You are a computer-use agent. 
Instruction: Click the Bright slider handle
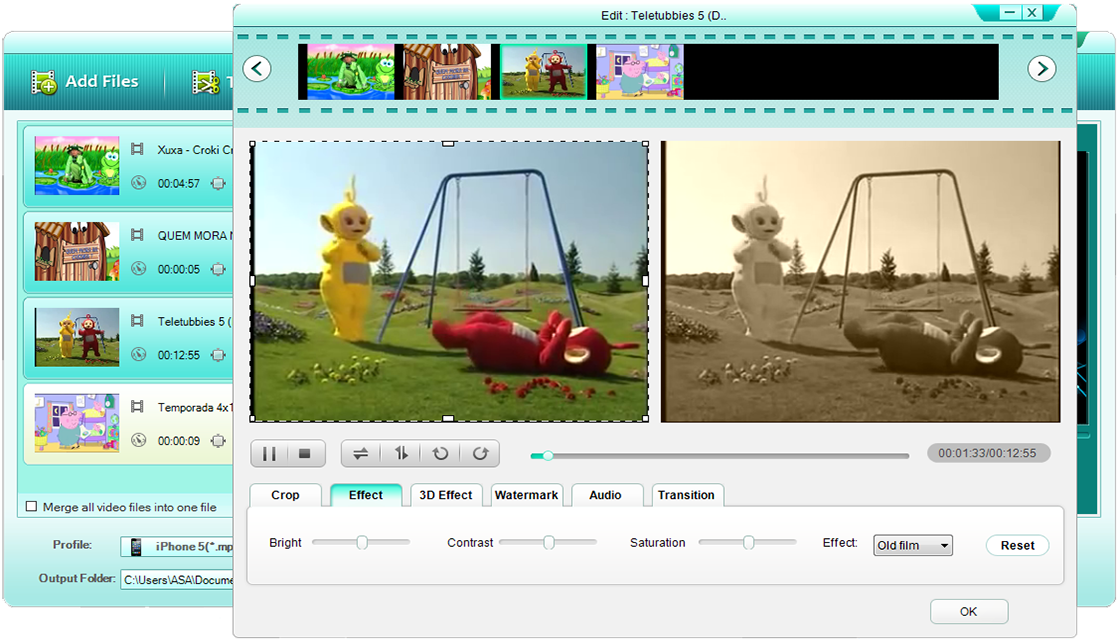[362, 542]
